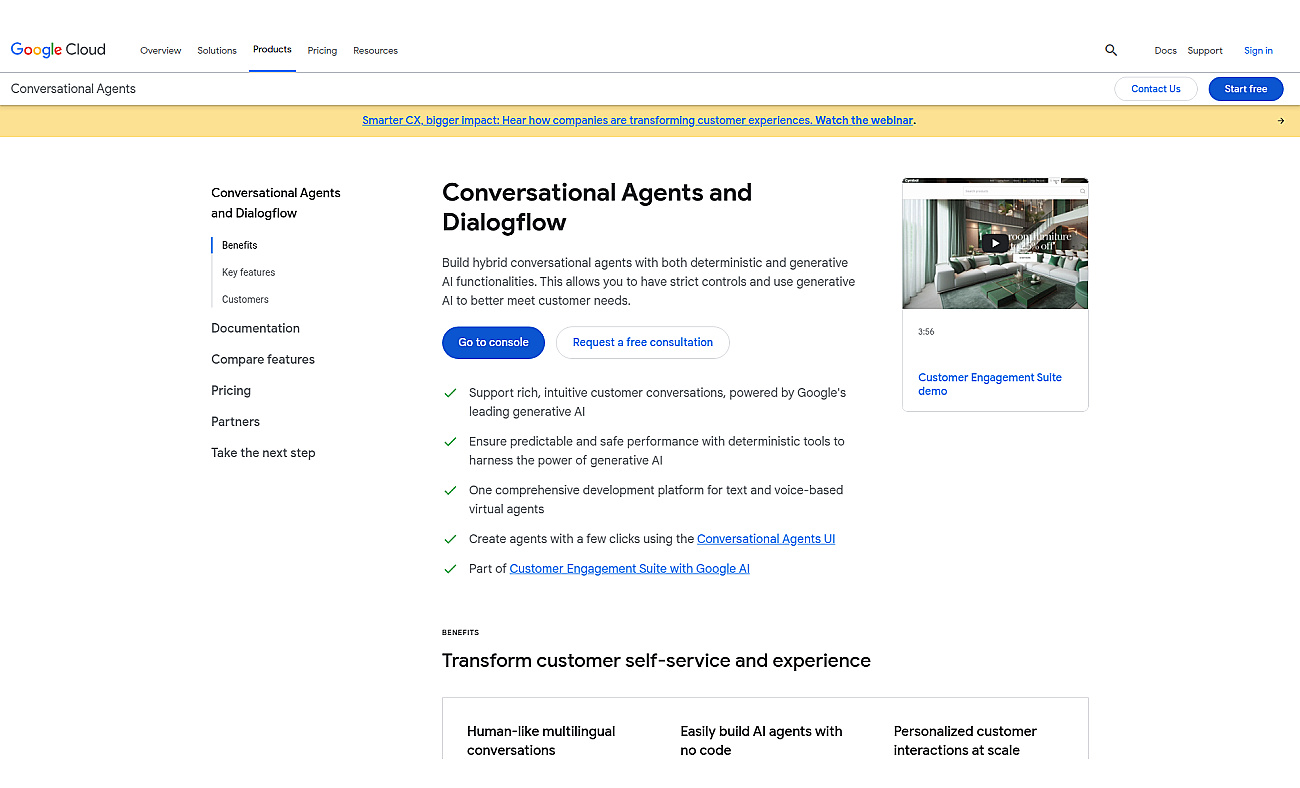This screenshot has width=1300, height=788.
Task: Open the Resources nav menu
Action: [375, 51]
